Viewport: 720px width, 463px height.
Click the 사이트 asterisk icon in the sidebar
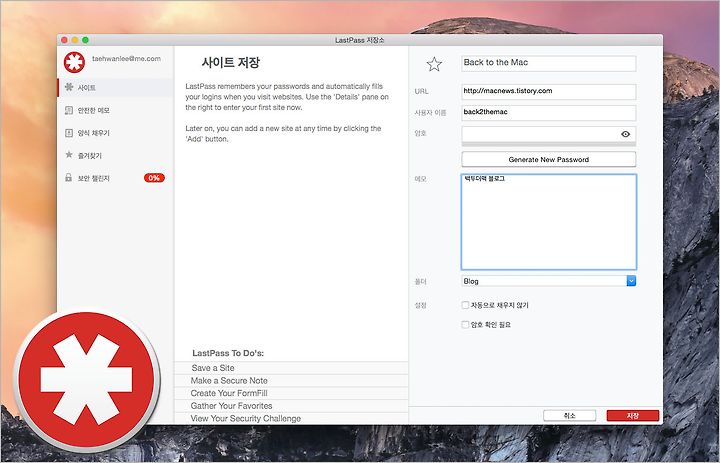pos(69,87)
